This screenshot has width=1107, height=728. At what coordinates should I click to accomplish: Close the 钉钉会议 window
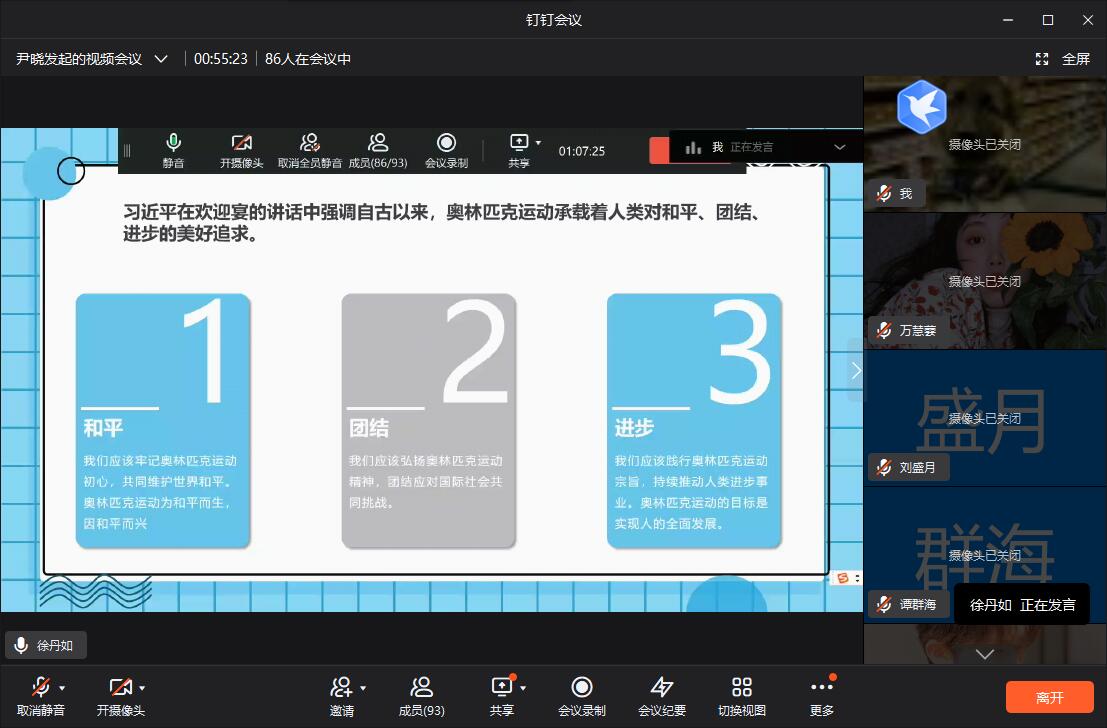coord(1088,20)
